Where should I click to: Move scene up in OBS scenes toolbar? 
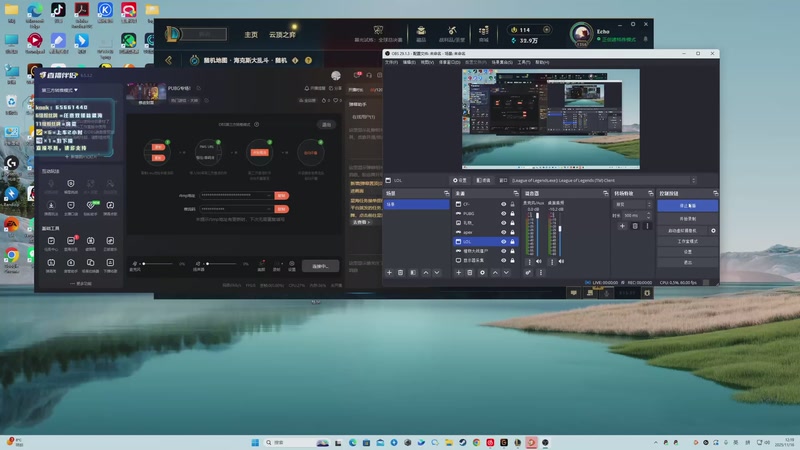pos(426,272)
